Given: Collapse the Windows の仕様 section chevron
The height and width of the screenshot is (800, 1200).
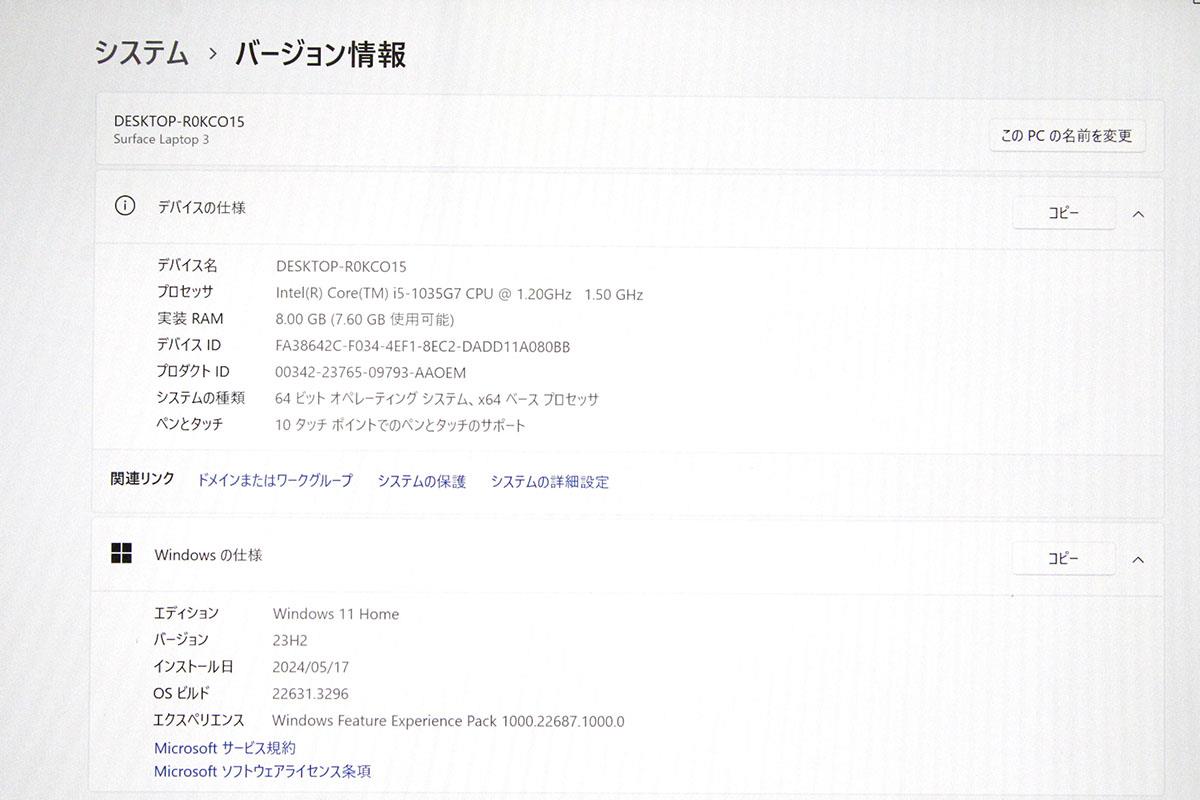Looking at the screenshot, I should 1138,560.
